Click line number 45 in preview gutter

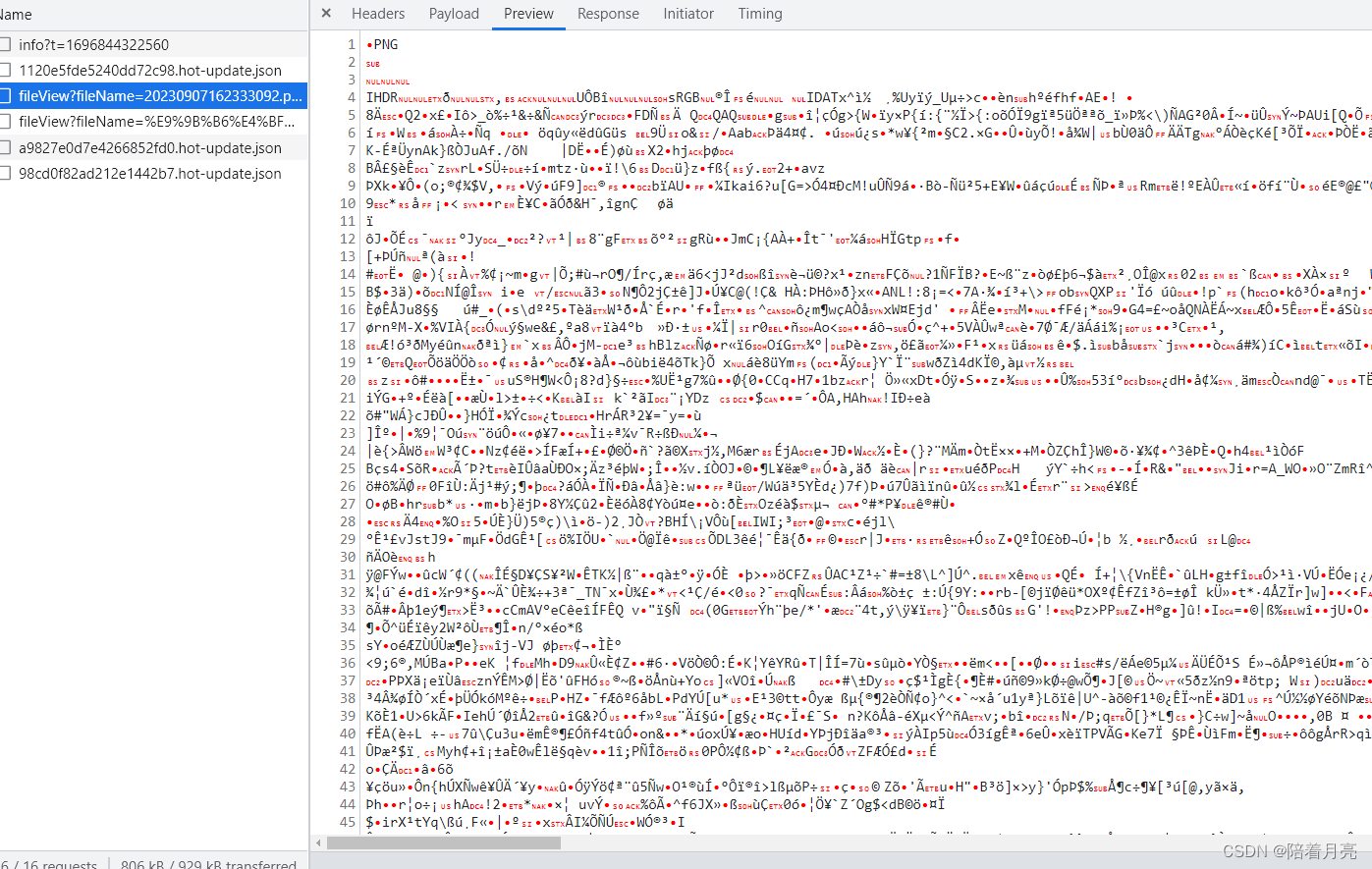point(348,822)
